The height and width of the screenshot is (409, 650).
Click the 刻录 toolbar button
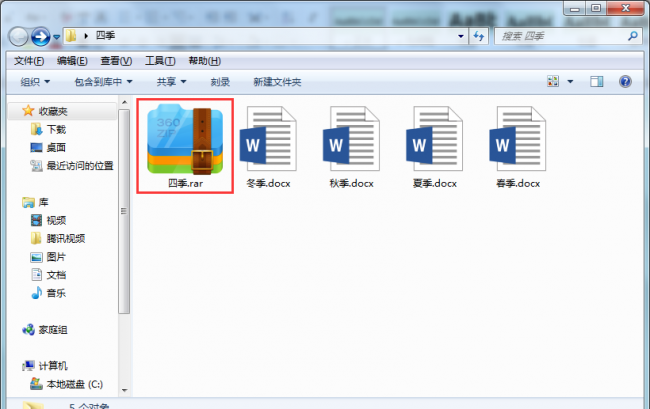[x=220, y=82]
